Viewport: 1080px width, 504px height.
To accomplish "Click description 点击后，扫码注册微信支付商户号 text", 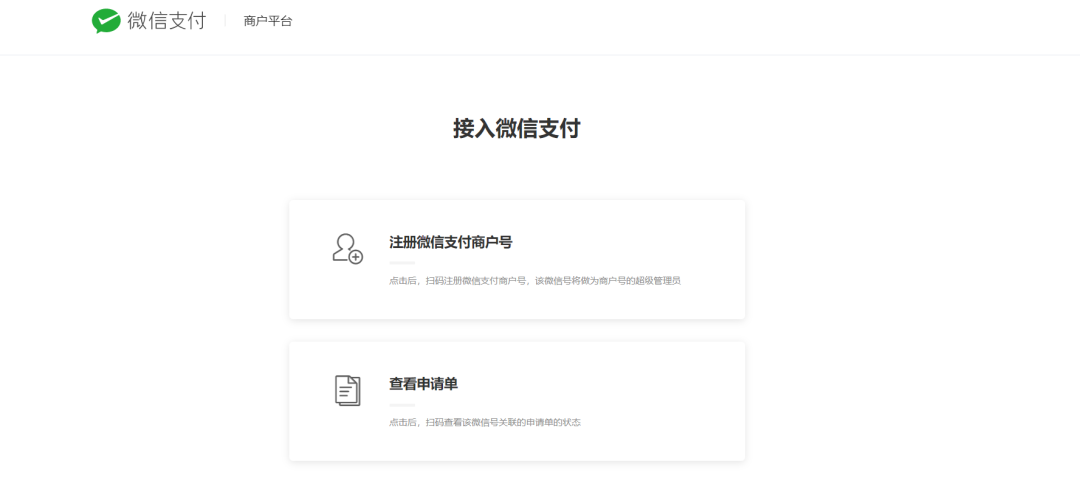I will 458,281.
